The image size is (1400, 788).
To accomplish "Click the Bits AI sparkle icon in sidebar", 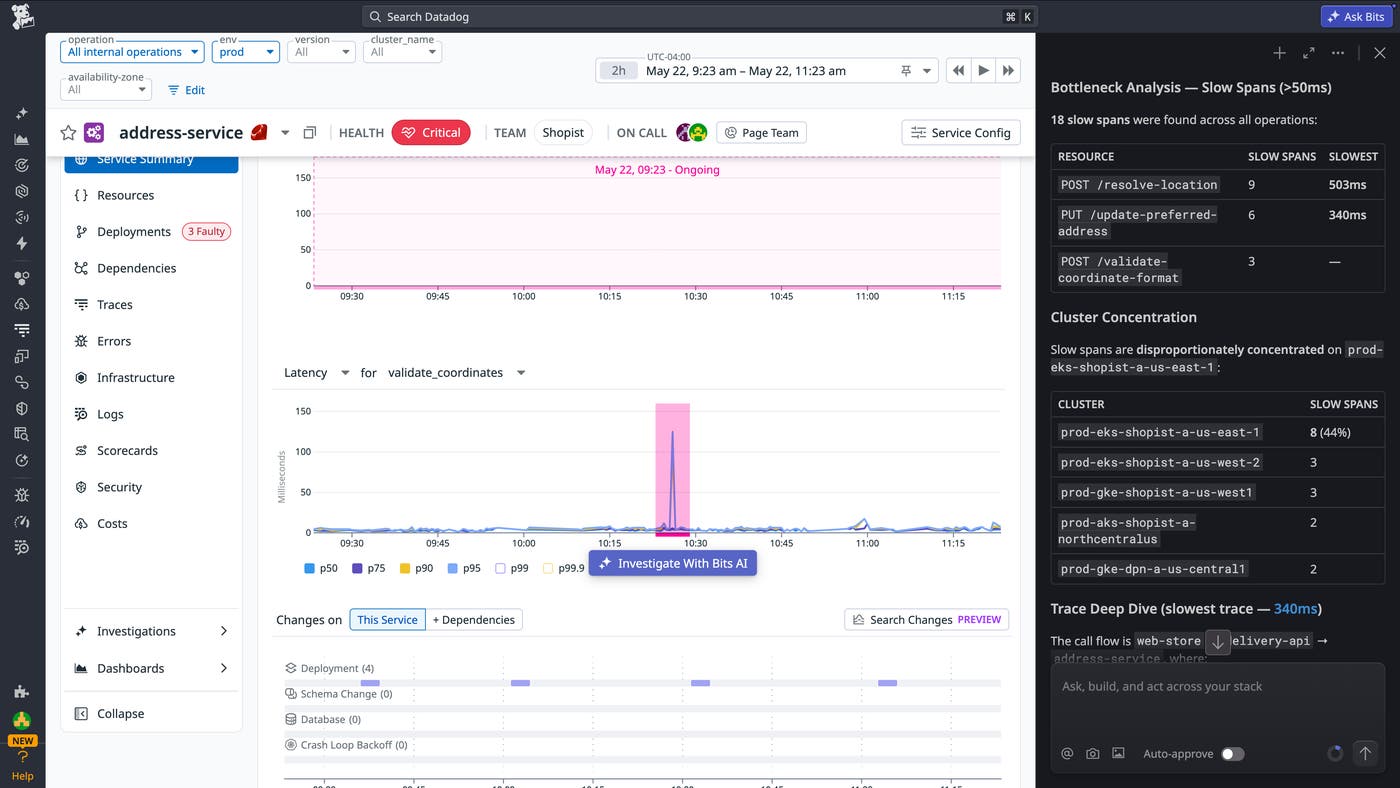I will 22,113.
